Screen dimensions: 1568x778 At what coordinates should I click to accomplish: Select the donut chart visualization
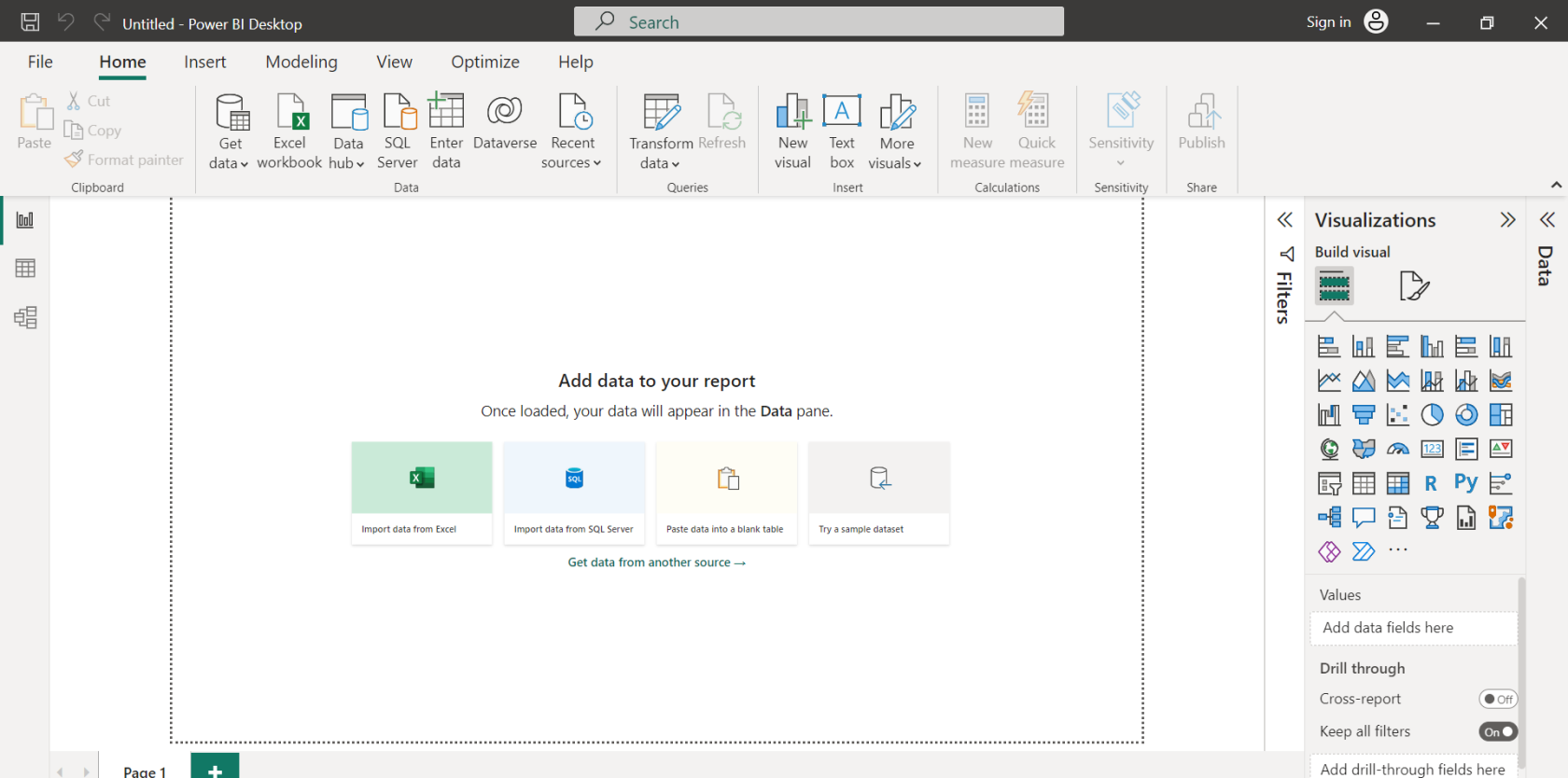(x=1466, y=415)
